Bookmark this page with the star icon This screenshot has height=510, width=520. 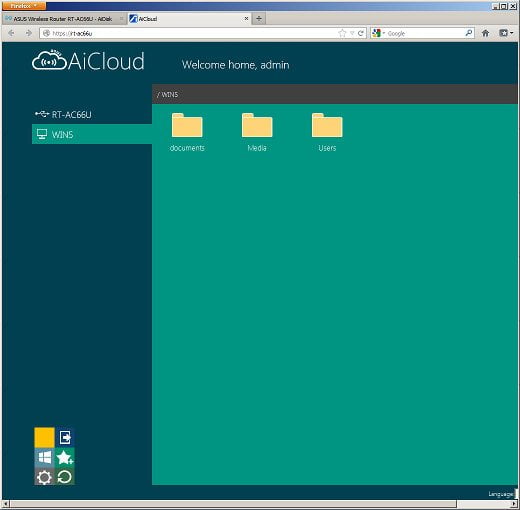tap(342, 33)
